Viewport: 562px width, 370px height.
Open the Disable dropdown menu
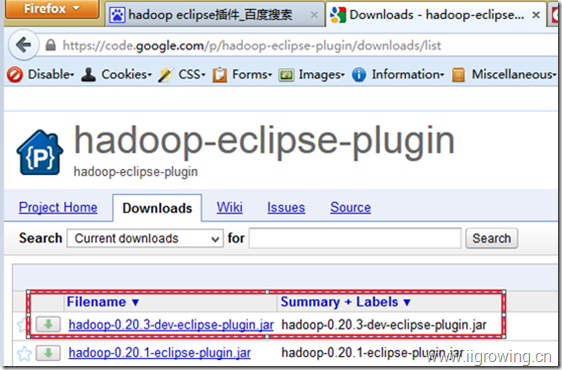pyautogui.click(x=51, y=74)
